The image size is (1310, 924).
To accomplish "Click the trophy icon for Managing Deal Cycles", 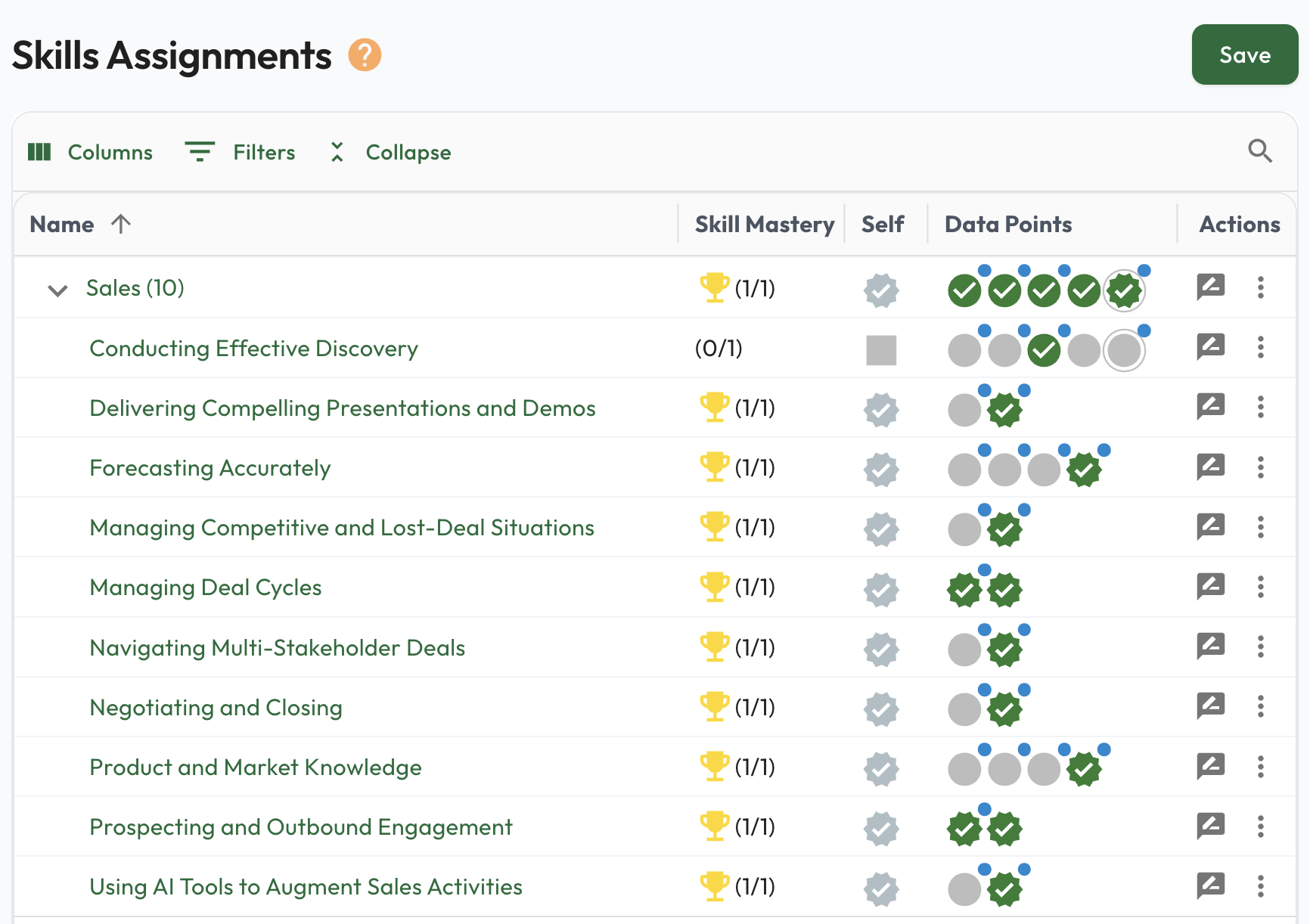I will (x=714, y=587).
